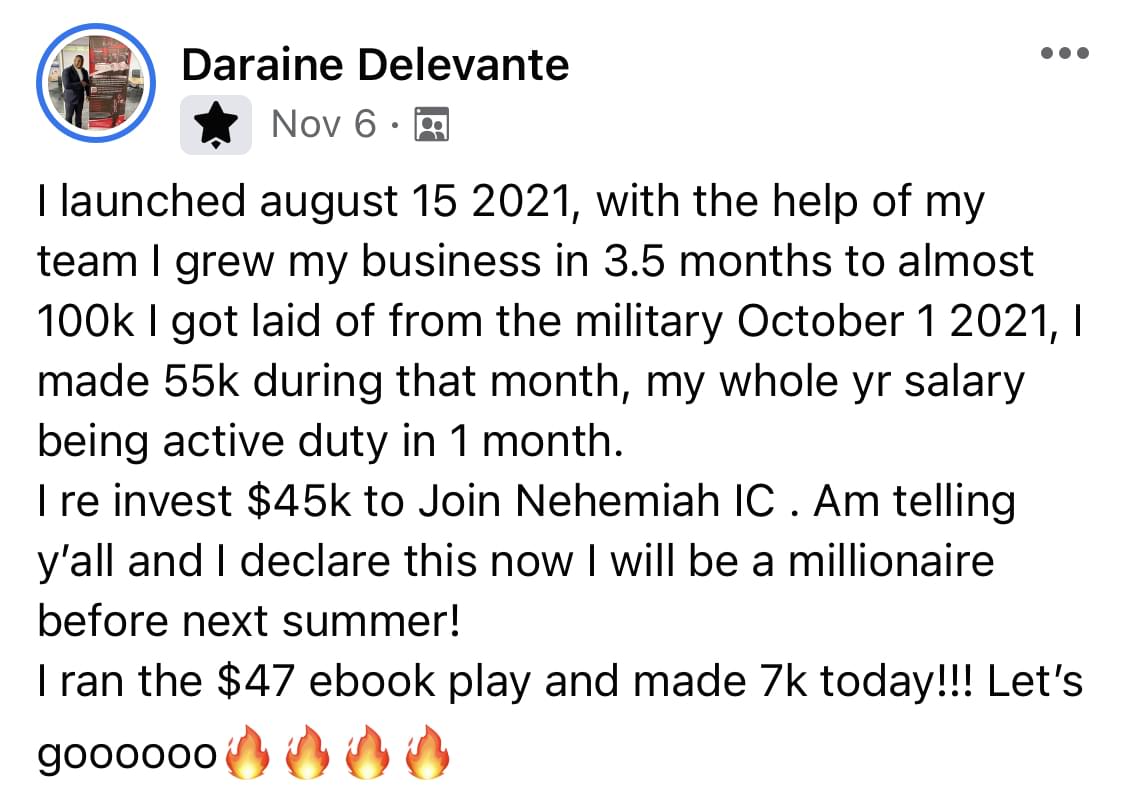
Task: Click the word 'millionaire' in the post
Action: (x=892, y=561)
